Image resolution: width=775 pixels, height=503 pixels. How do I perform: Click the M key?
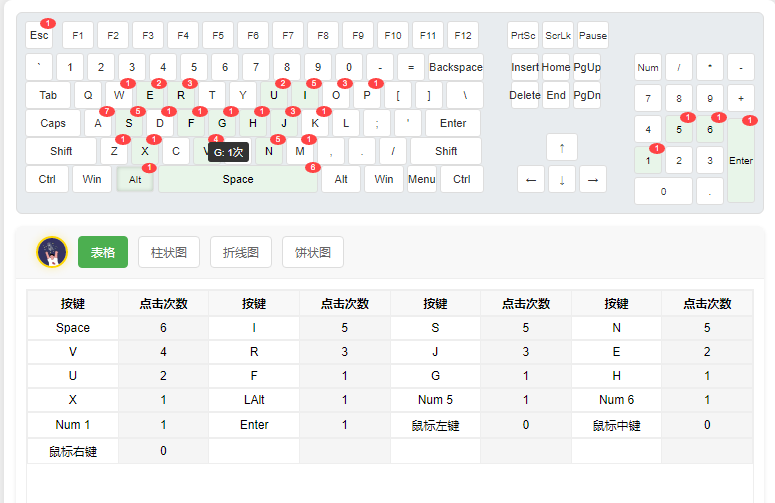[300, 151]
